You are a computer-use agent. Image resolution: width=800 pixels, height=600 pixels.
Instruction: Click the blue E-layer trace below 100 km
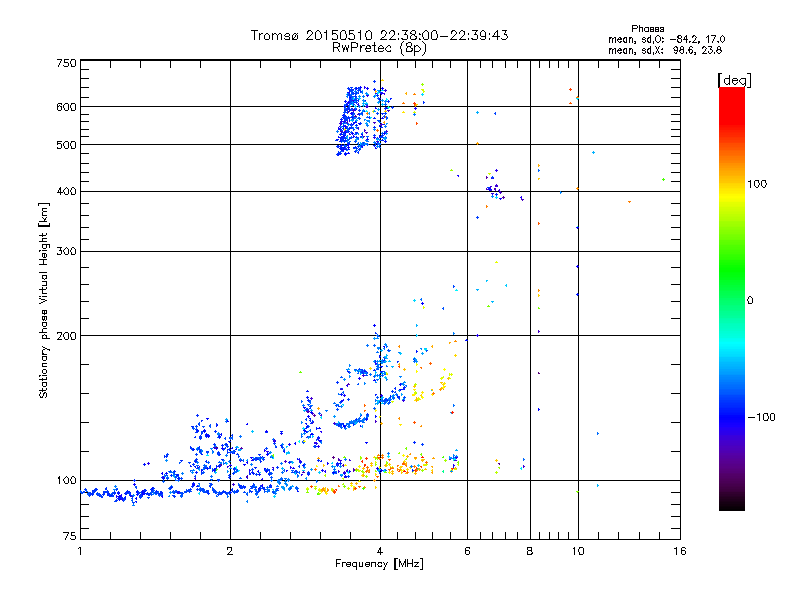click(189, 492)
